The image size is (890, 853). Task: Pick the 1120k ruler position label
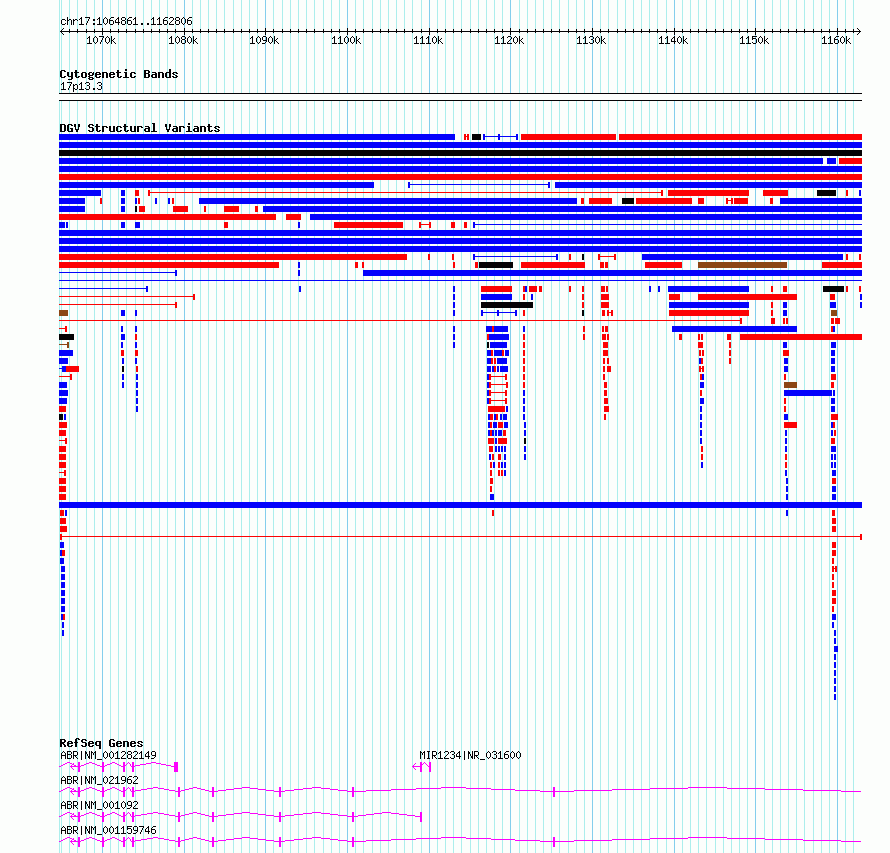tap(509, 40)
